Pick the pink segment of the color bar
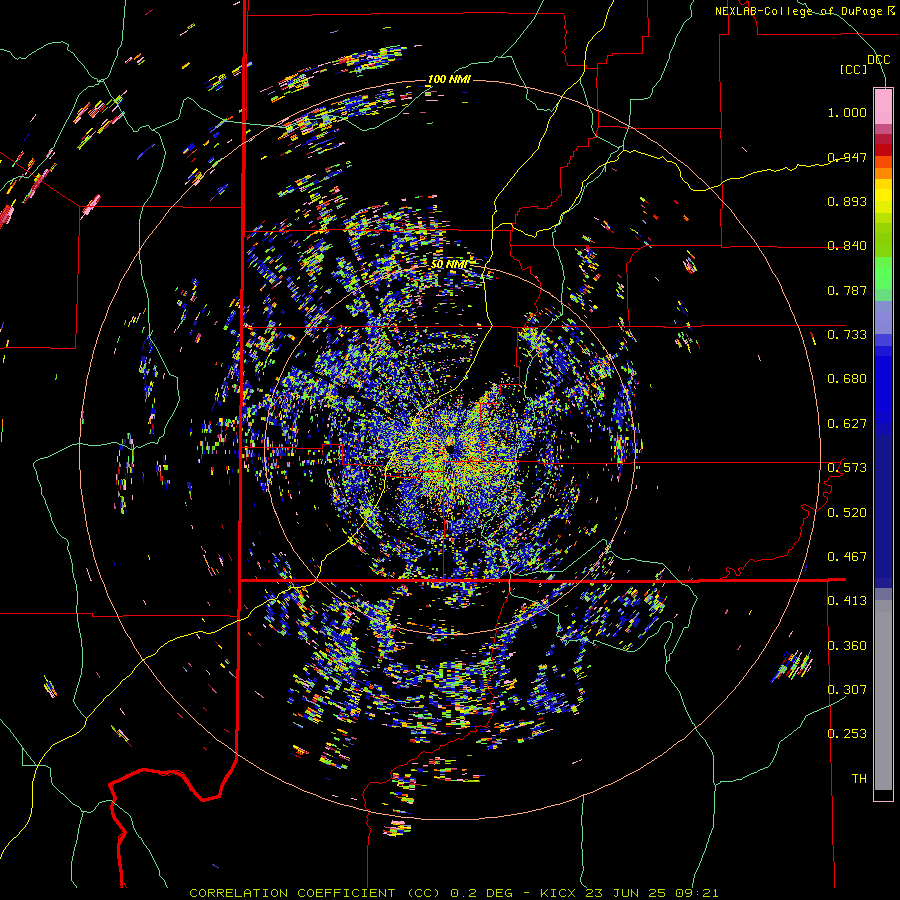Image resolution: width=900 pixels, height=900 pixels. pos(883,106)
